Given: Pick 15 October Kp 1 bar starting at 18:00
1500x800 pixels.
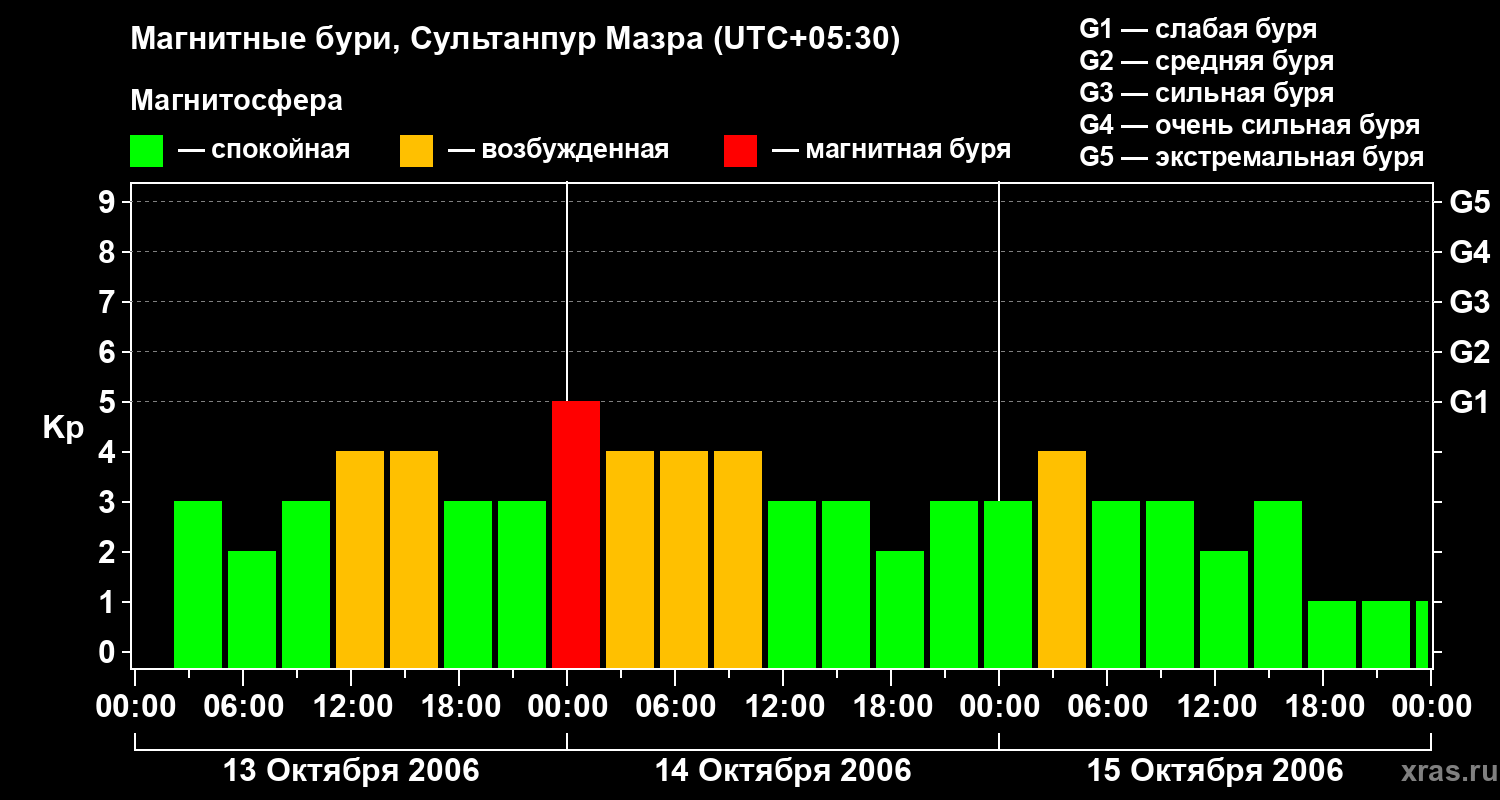Looking at the screenshot, I should tap(1332, 635).
